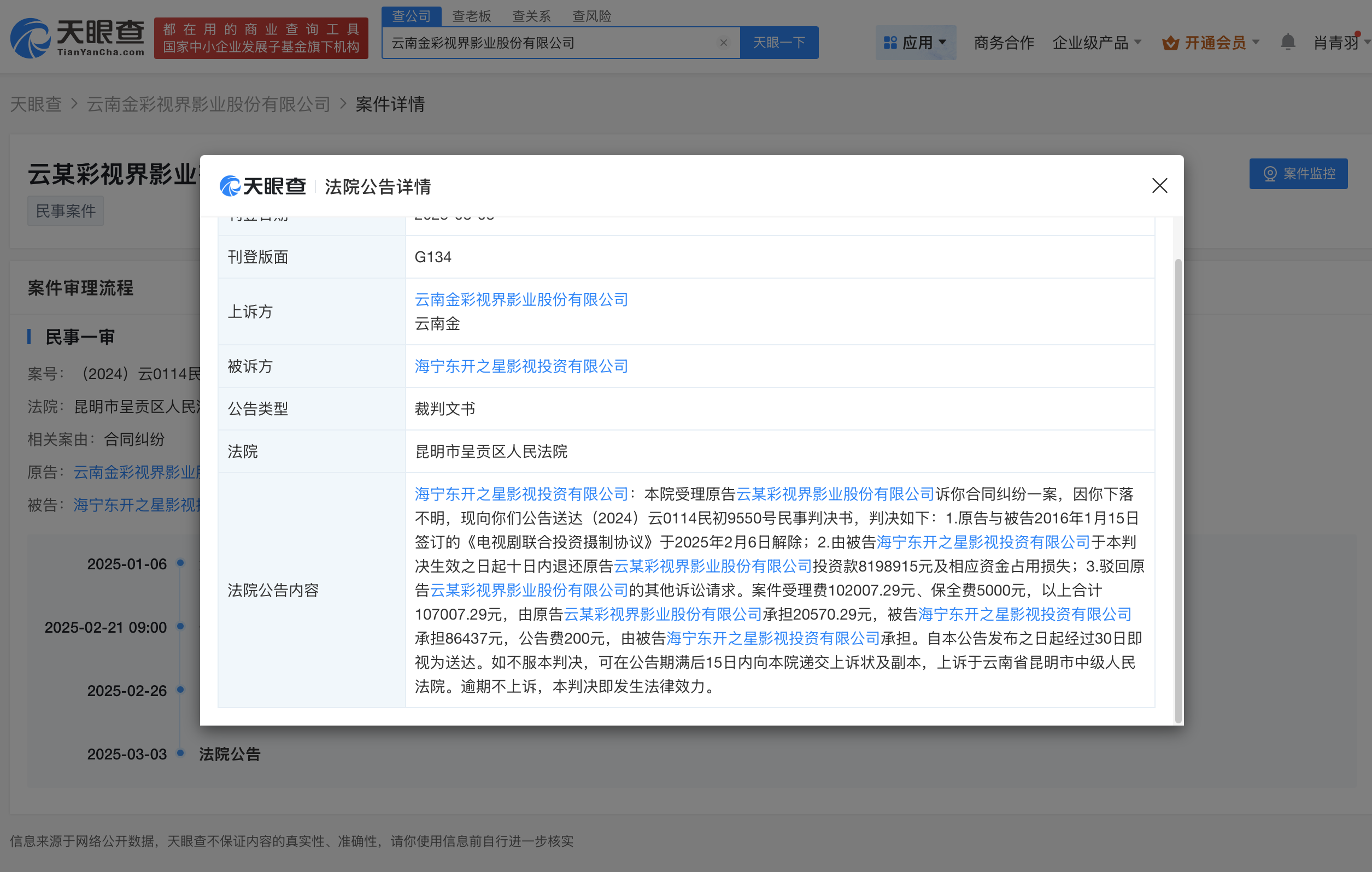Click the 法院公告 timeline entry
The image size is (1372, 872).
[x=230, y=754]
